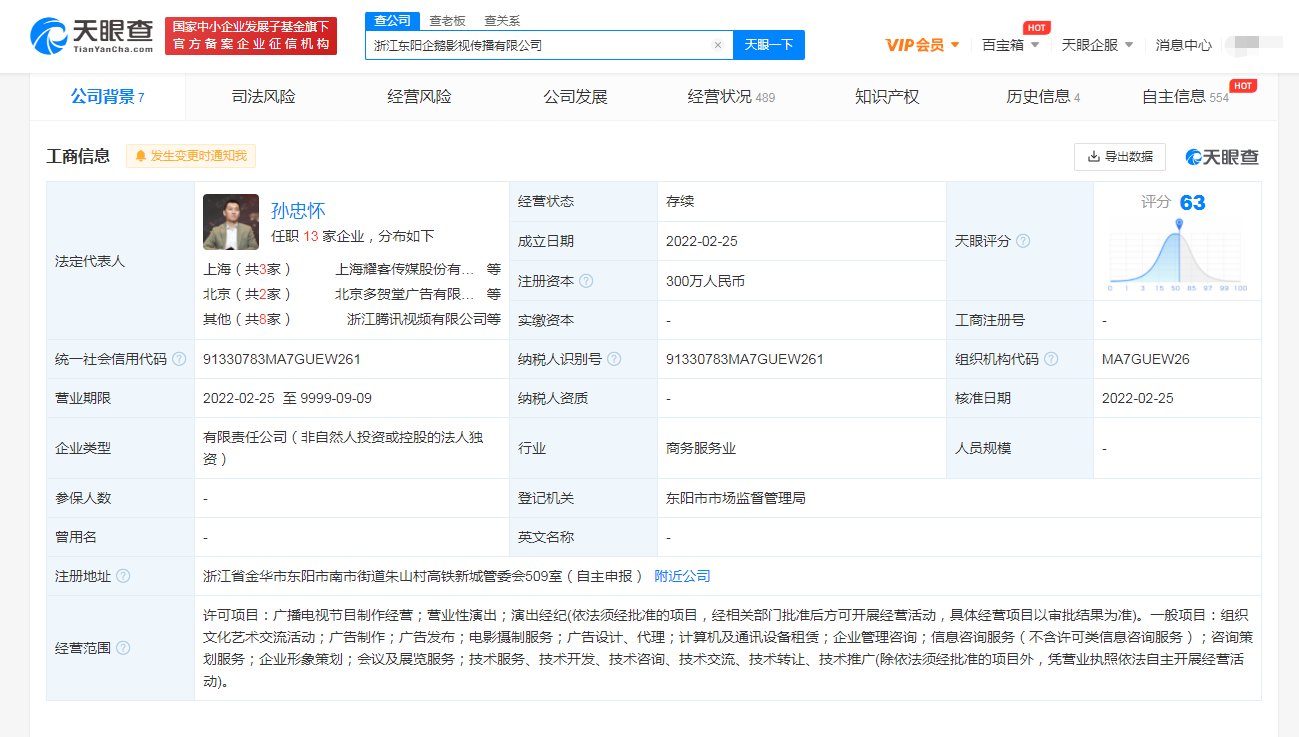Open the 百宝箱 dropdown

(x=1010, y=45)
